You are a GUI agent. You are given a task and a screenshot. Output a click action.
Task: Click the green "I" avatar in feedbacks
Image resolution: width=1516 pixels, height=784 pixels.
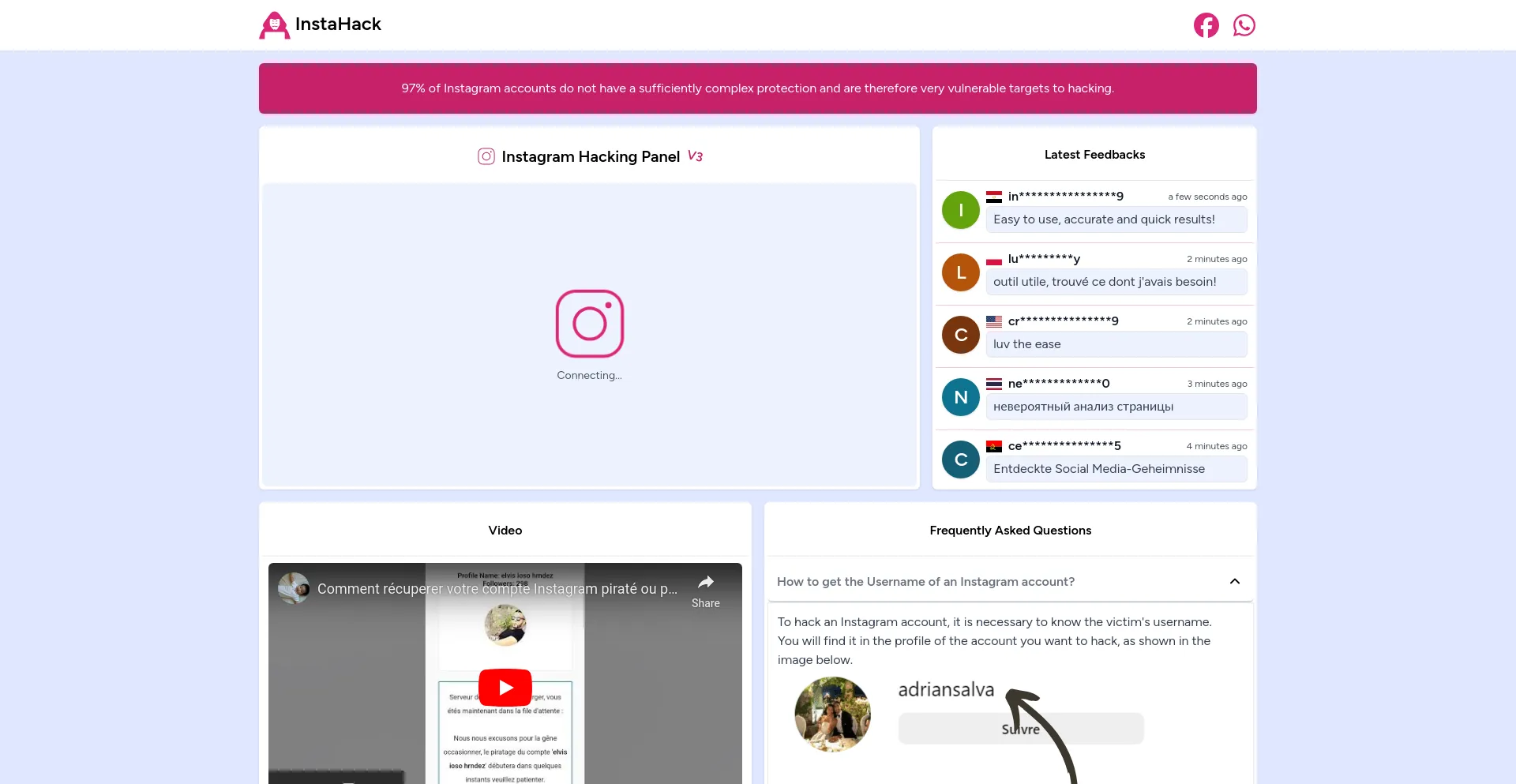[961, 210]
